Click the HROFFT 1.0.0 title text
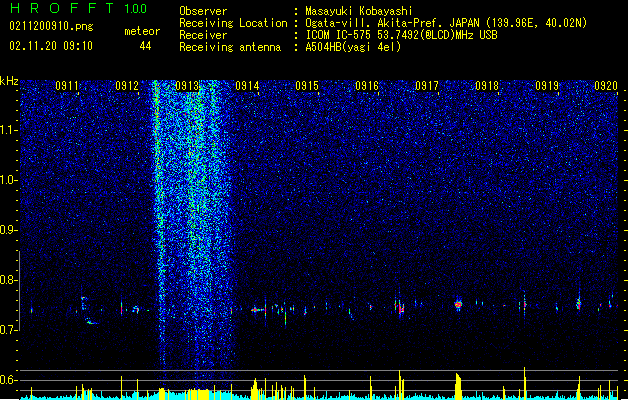629x400 pixels. pos(78,8)
